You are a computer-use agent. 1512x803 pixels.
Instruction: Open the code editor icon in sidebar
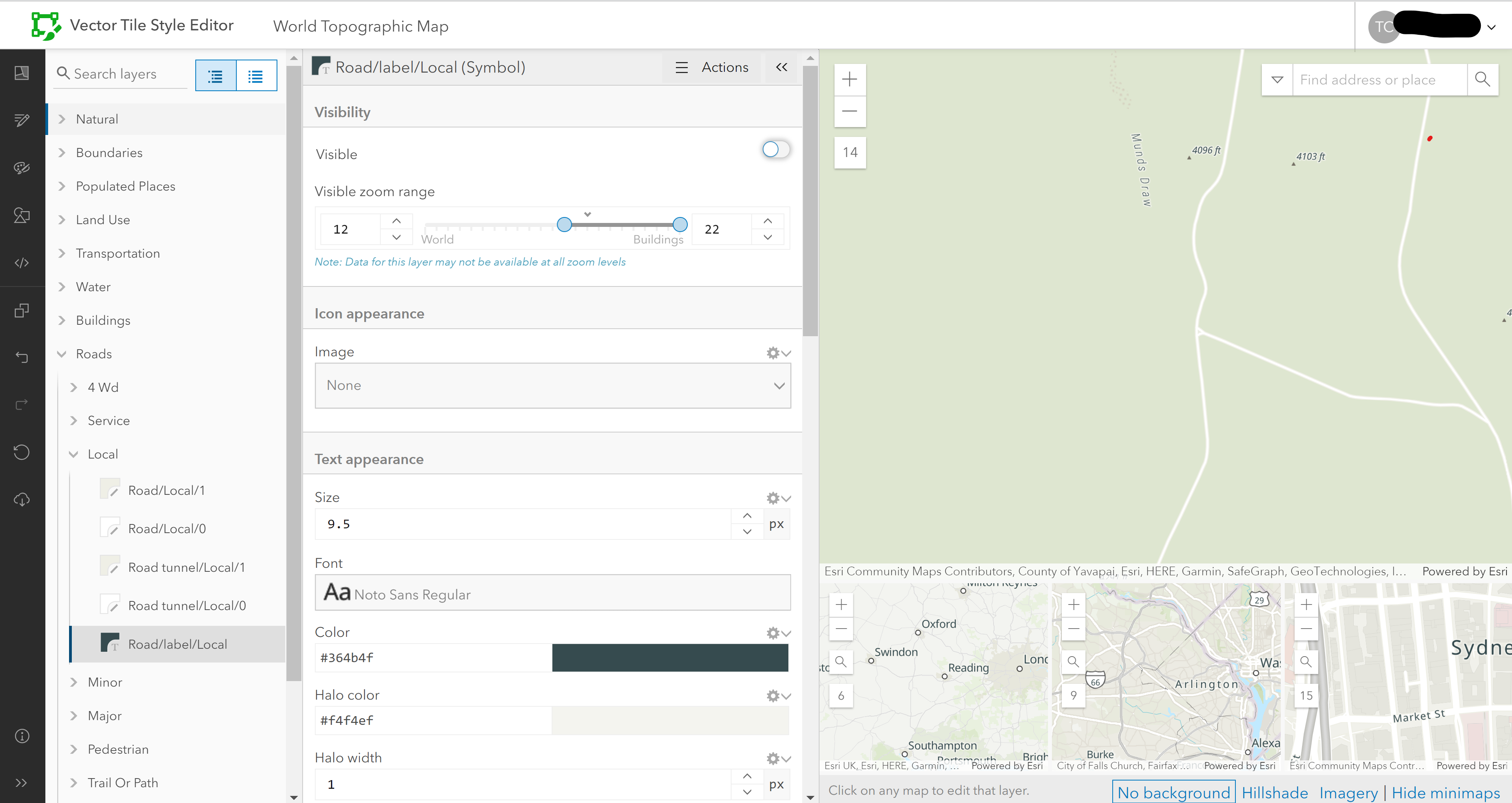(22, 262)
